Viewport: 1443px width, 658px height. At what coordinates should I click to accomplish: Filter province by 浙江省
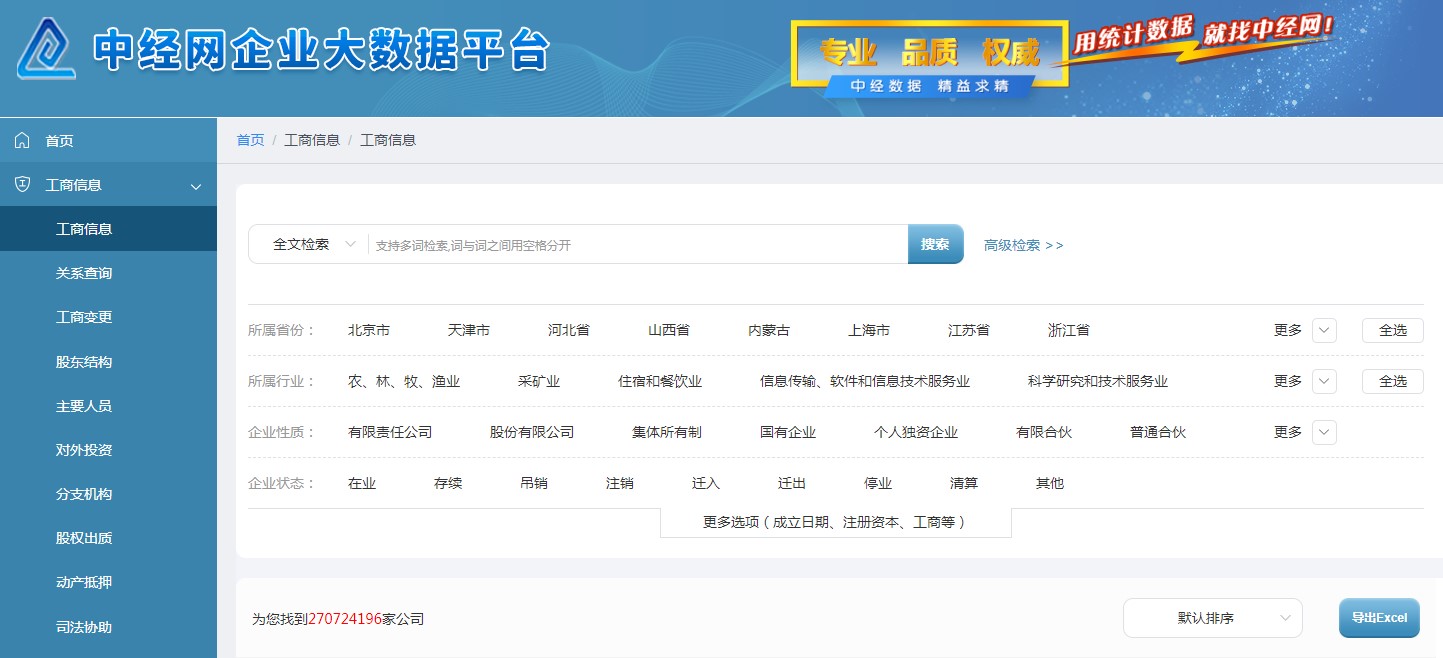[1069, 330]
